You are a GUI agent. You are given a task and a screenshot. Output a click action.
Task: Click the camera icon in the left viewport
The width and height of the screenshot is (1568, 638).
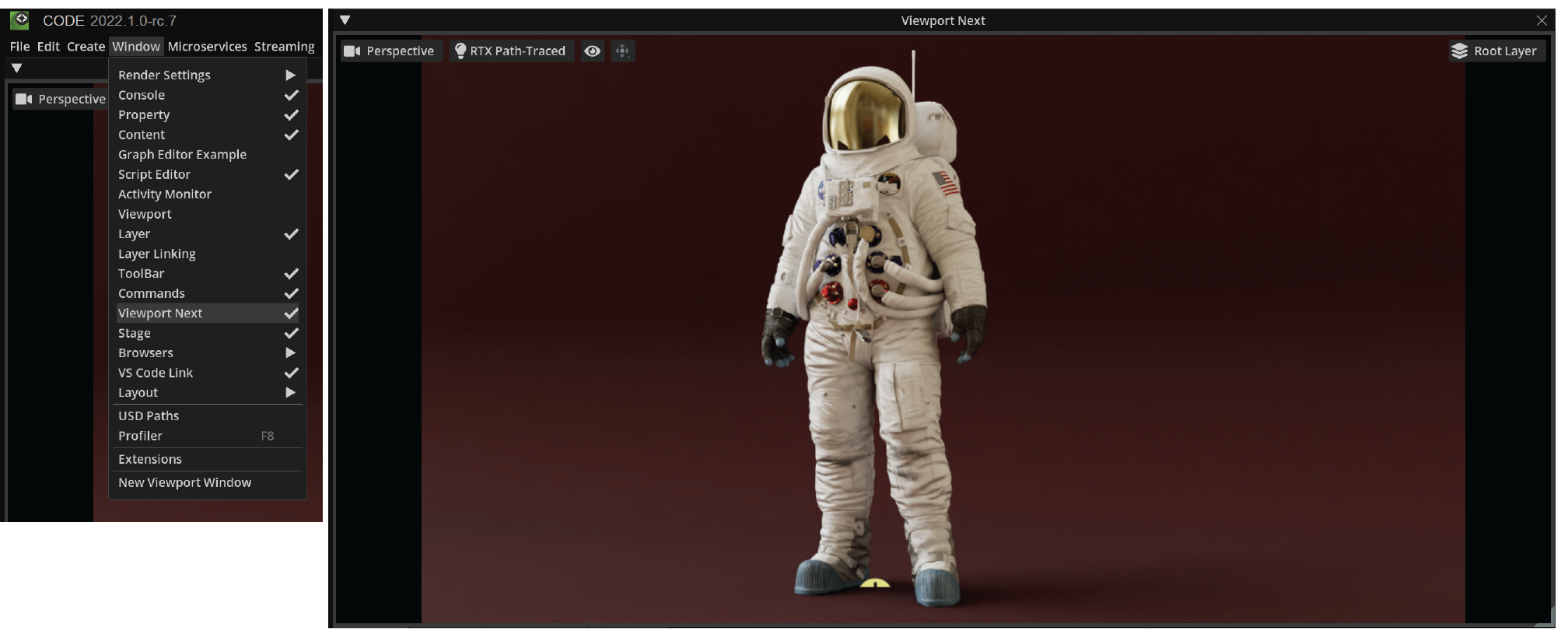point(24,100)
